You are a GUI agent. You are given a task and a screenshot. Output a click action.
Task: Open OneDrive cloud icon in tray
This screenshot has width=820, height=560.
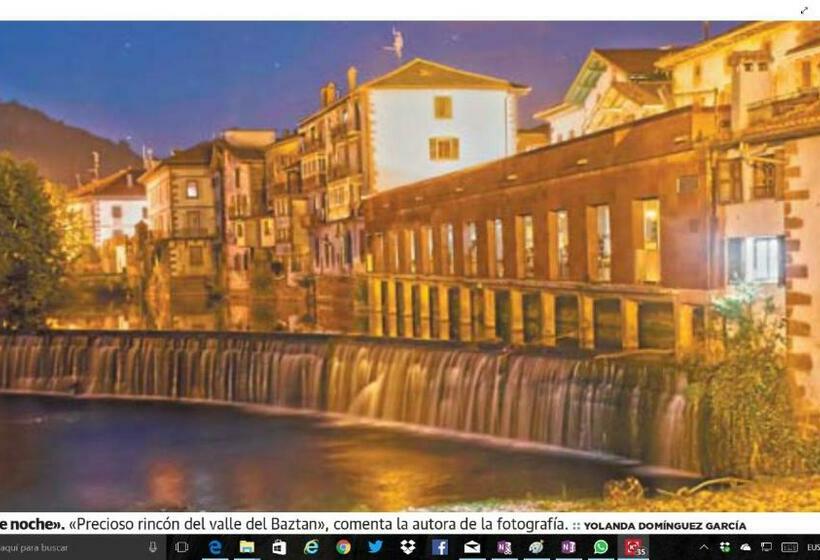click(745, 547)
